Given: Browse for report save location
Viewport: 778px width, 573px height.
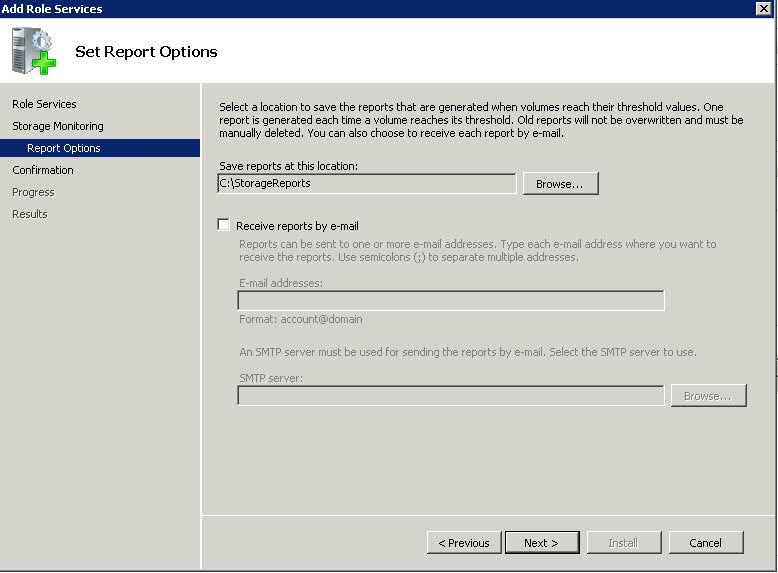Looking at the screenshot, I should [x=560, y=184].
